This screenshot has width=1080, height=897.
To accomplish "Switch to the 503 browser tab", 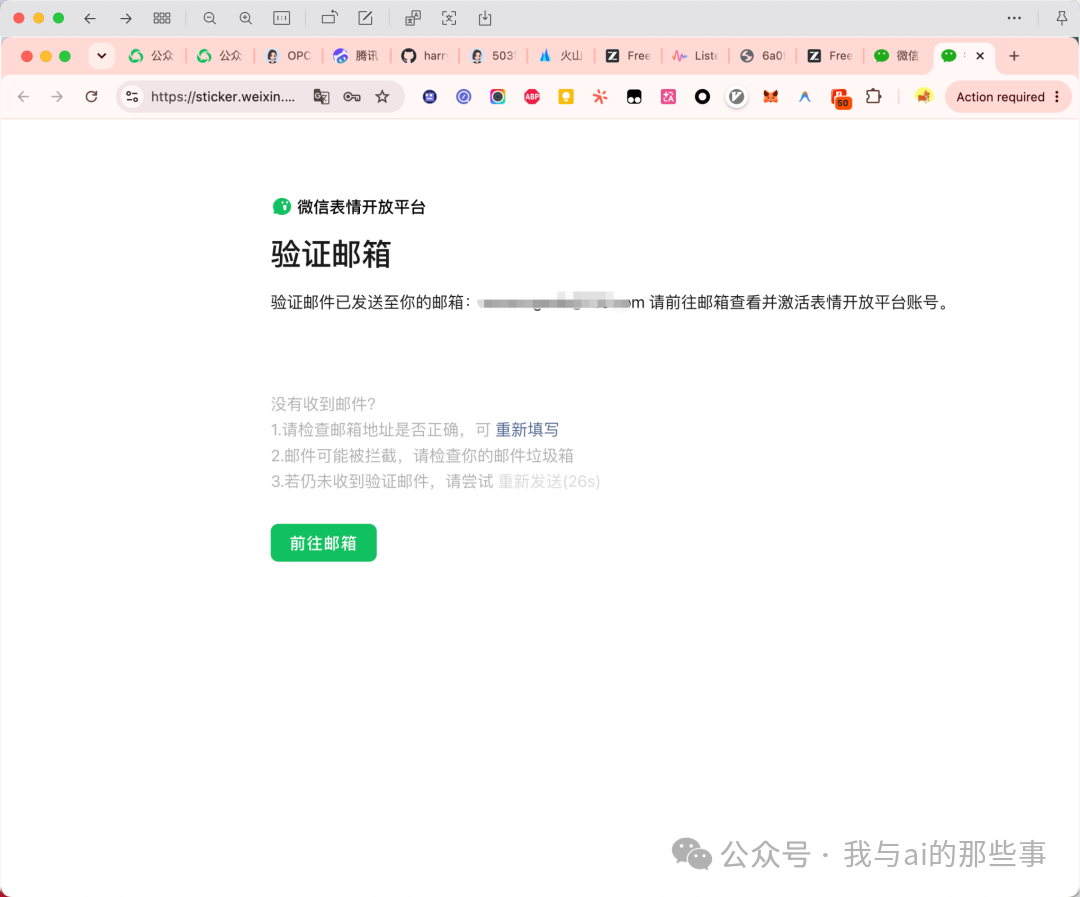I will click(x=492, y=56).
